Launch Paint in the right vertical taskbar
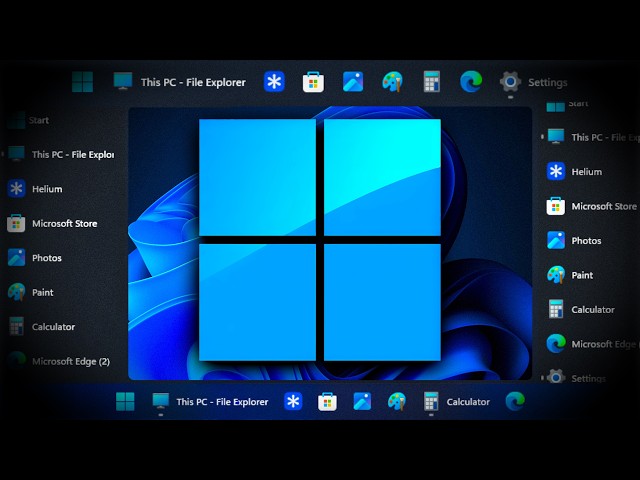Image resolution: width=640 pixels, height=480 pixels. (x=570, y=275)
